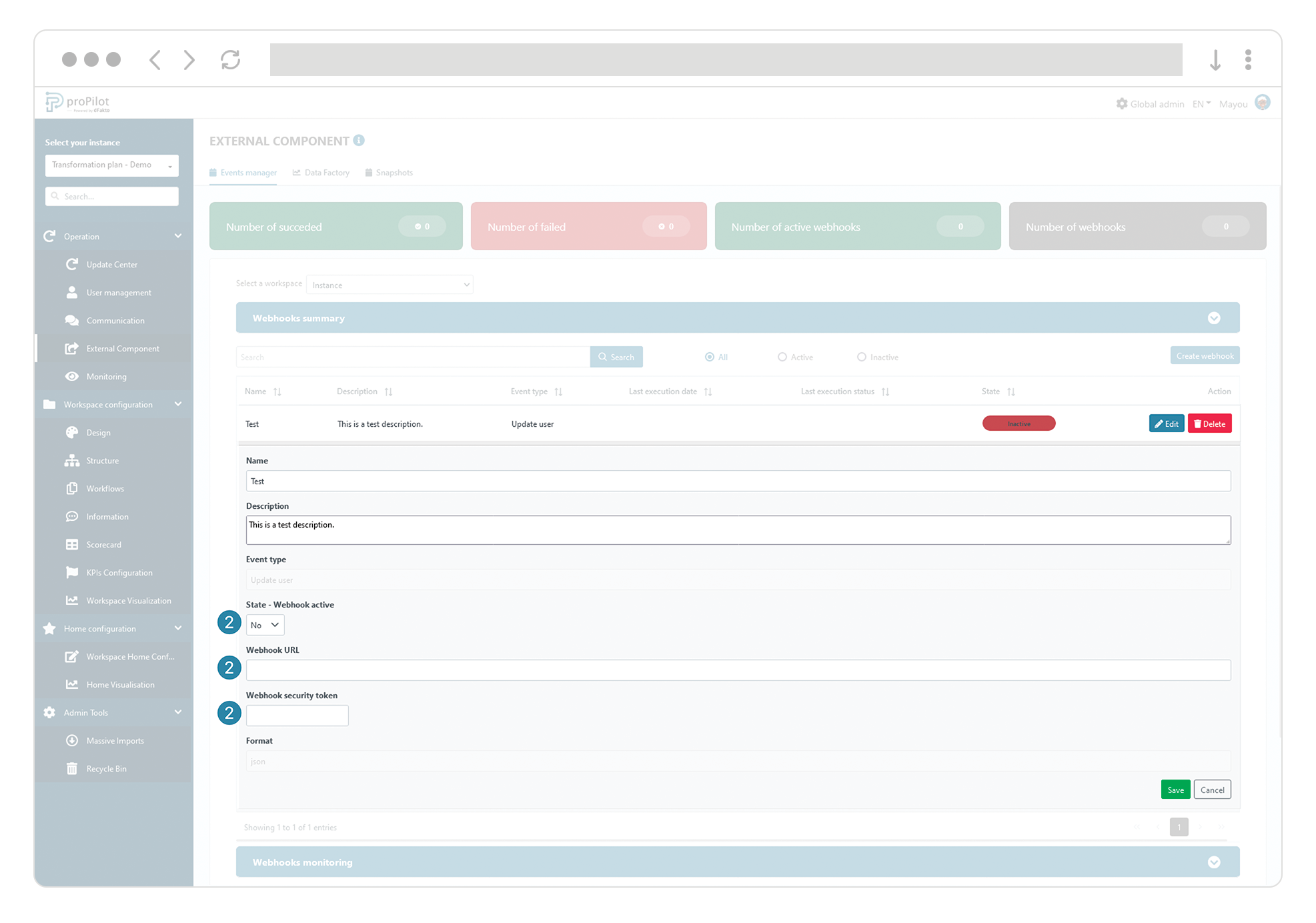Save the webhook configuration
The image size is (1316, 923).
pyautogui.click(x=1175, y=789)
